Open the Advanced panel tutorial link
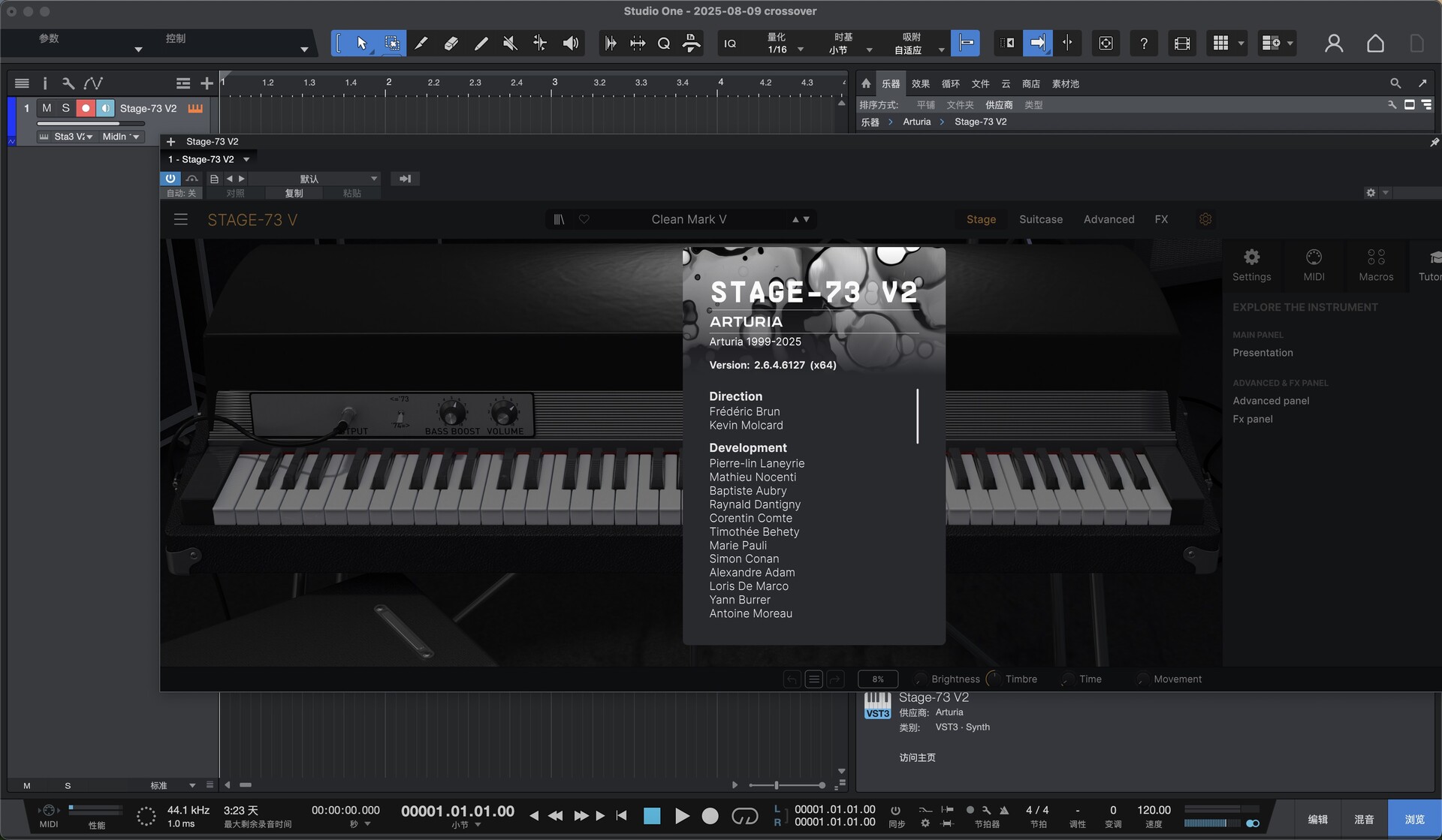 coord(1271,401)
